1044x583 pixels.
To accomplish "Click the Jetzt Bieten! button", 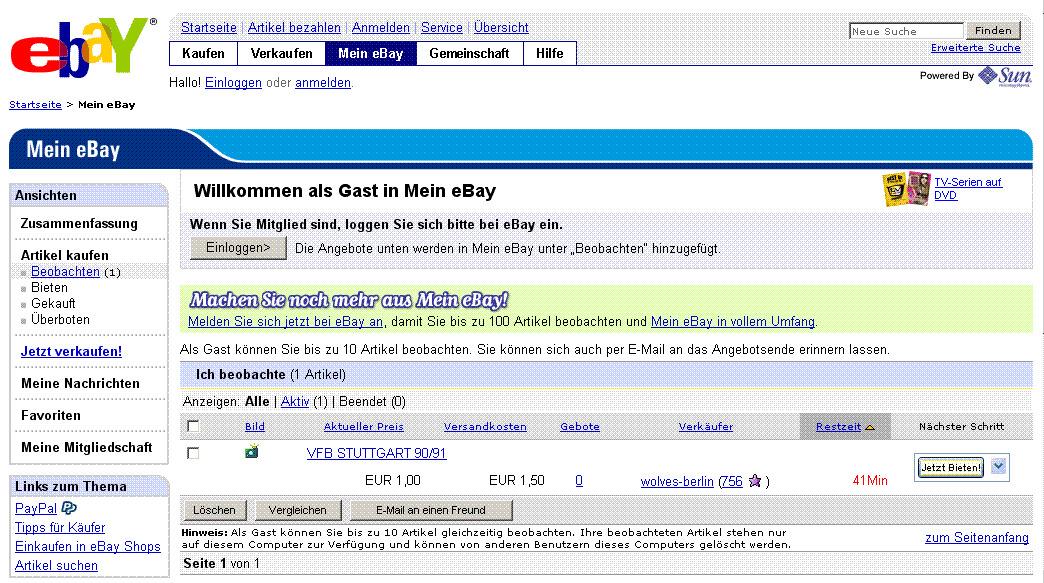I will click(x=950, y=467).
